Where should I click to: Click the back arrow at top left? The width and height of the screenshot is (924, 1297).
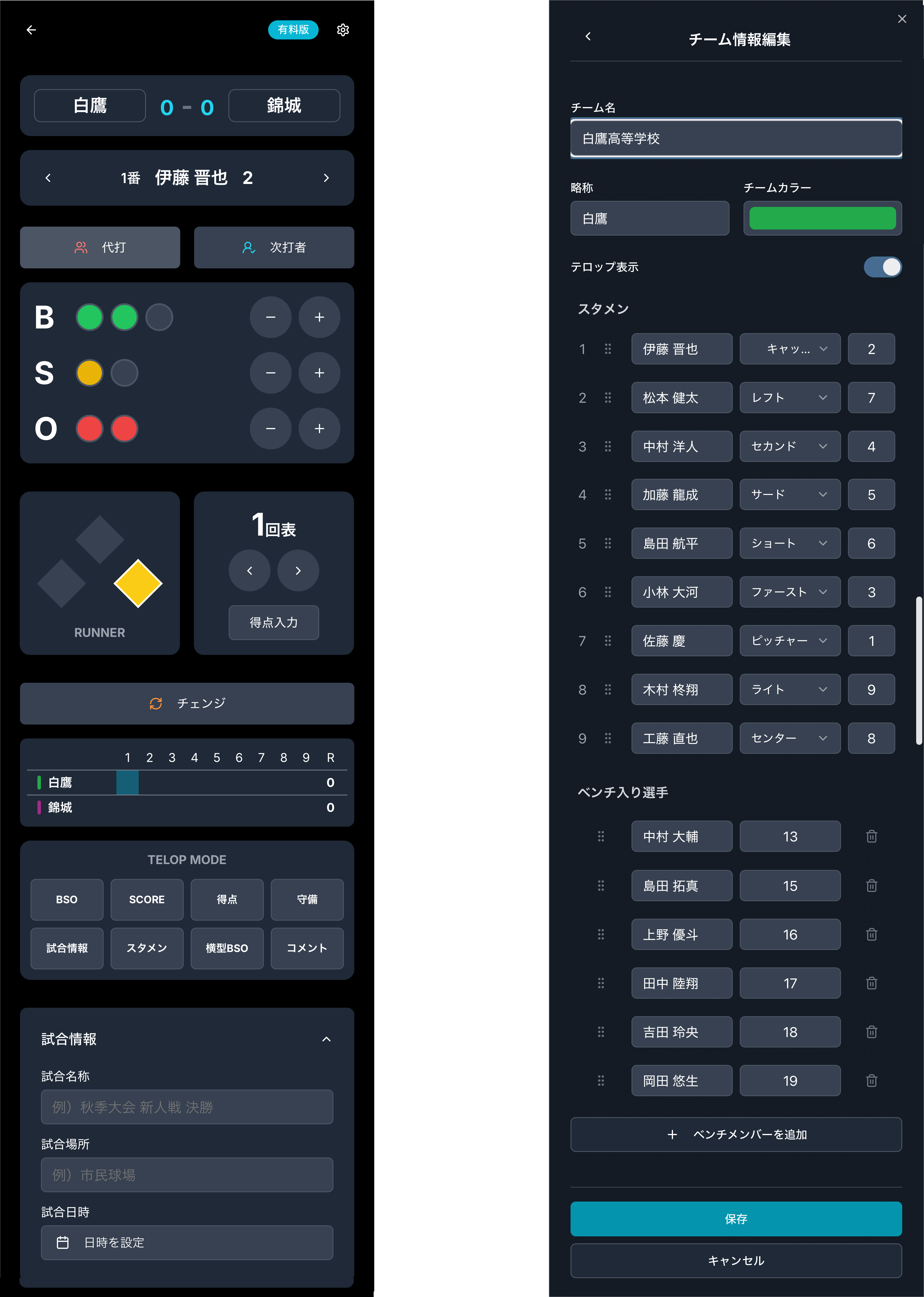[31, 30]
